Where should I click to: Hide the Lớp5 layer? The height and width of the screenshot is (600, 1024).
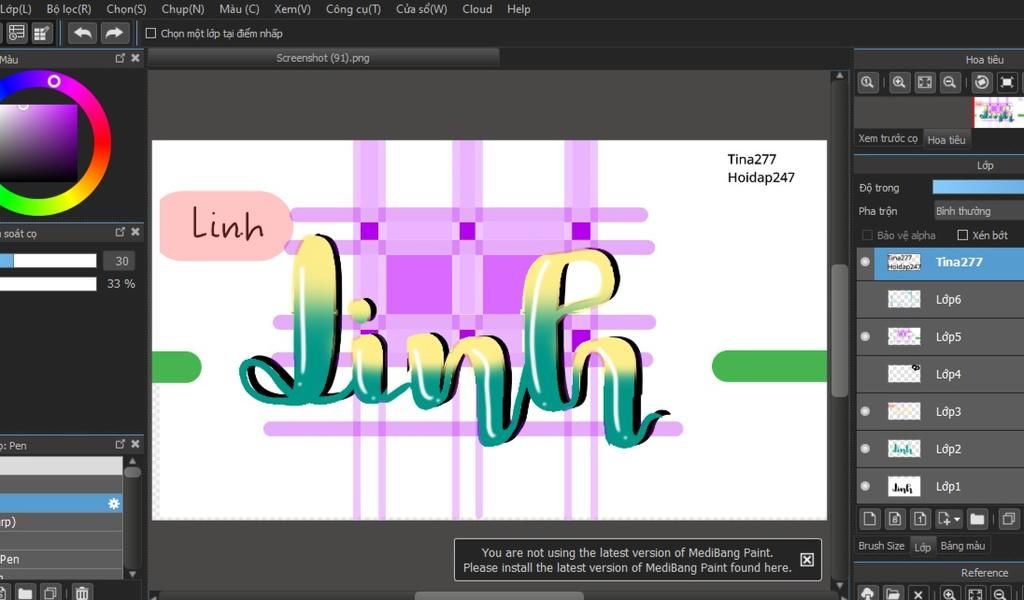tap(865, 336)
